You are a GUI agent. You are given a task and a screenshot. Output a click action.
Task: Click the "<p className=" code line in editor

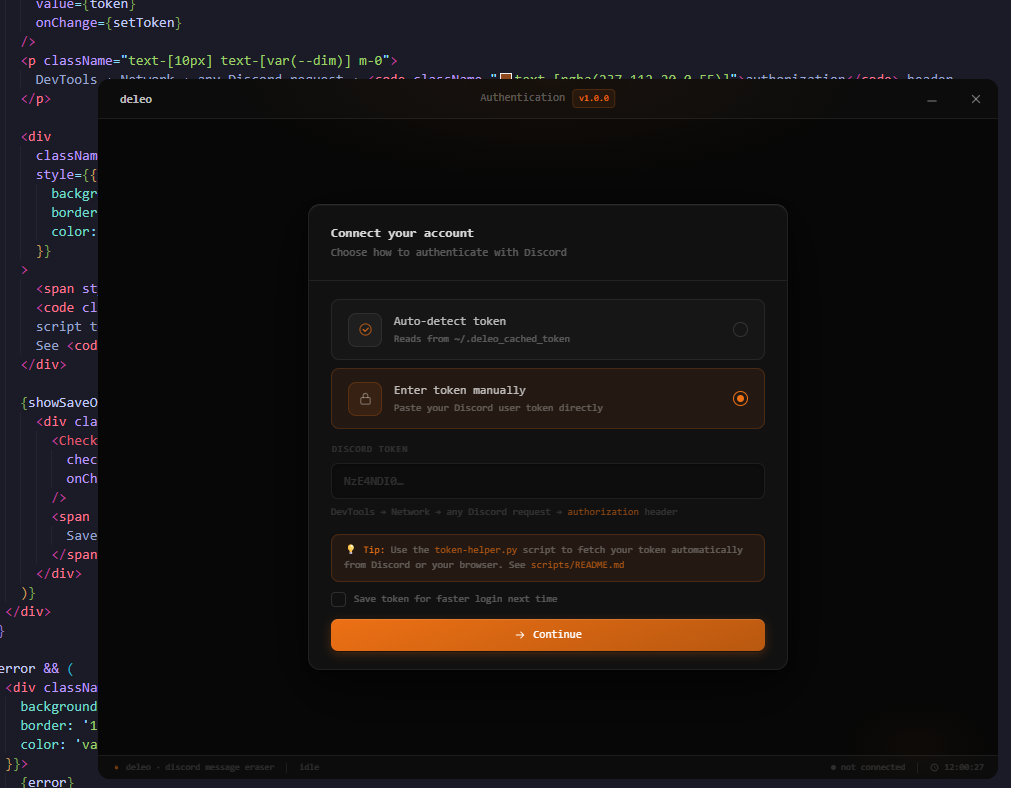coord(209,61)
